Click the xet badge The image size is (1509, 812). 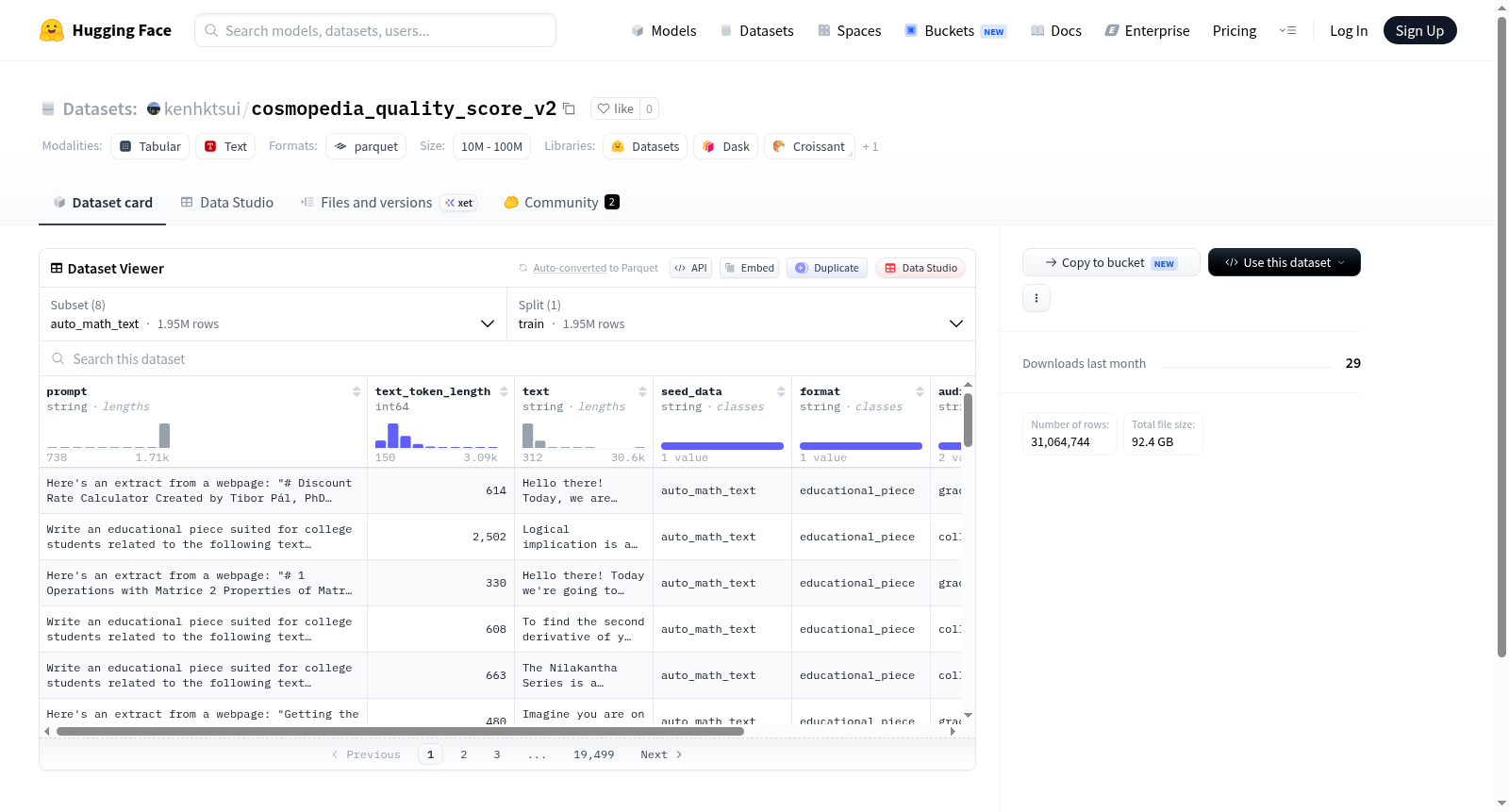(459, 203)
